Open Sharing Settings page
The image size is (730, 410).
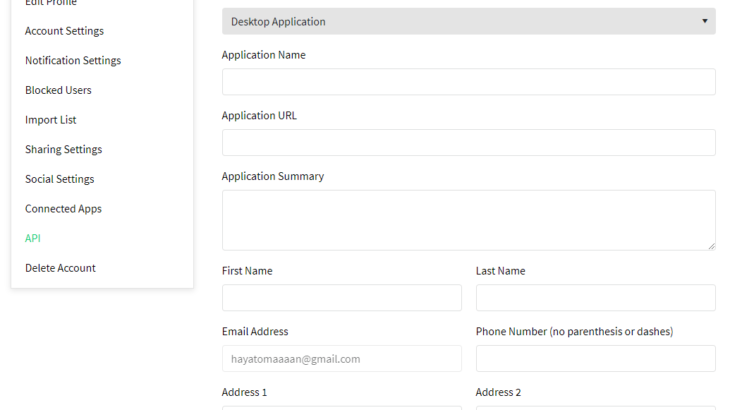coord(63,150)
